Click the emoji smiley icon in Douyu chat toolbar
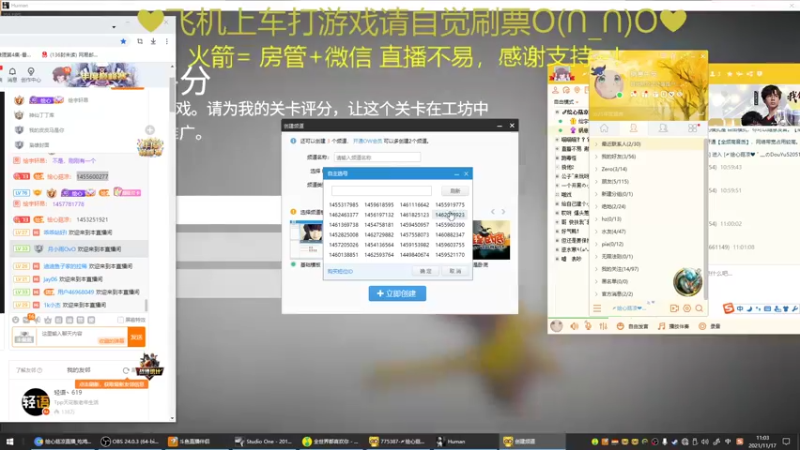Image resolution: width=800 pixels, height=450 pixels. click(15, 320)
